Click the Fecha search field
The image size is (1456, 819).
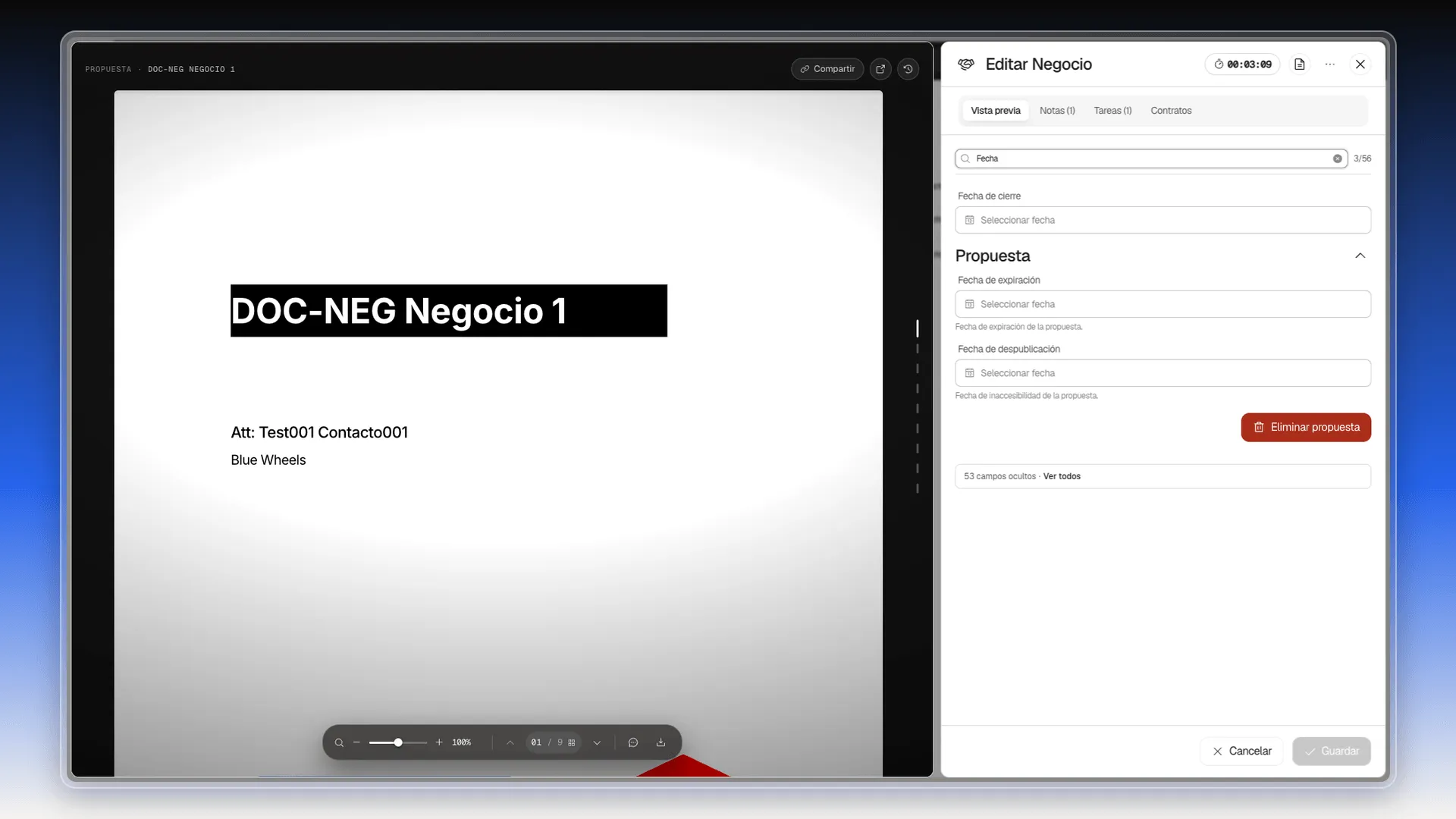[1150, 158]
